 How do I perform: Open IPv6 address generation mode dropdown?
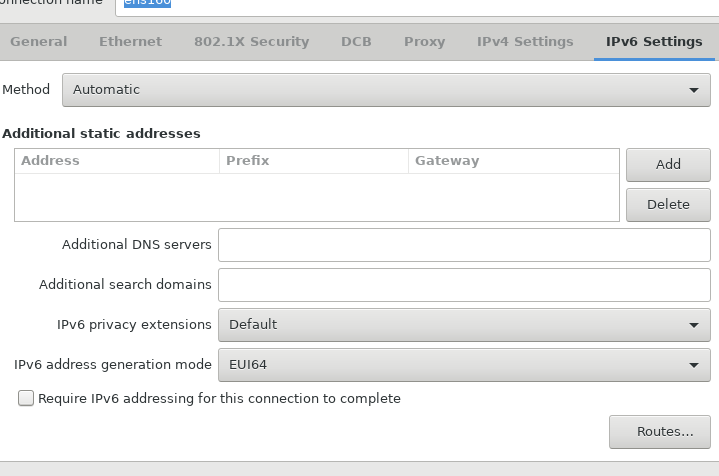pos(464,365)
